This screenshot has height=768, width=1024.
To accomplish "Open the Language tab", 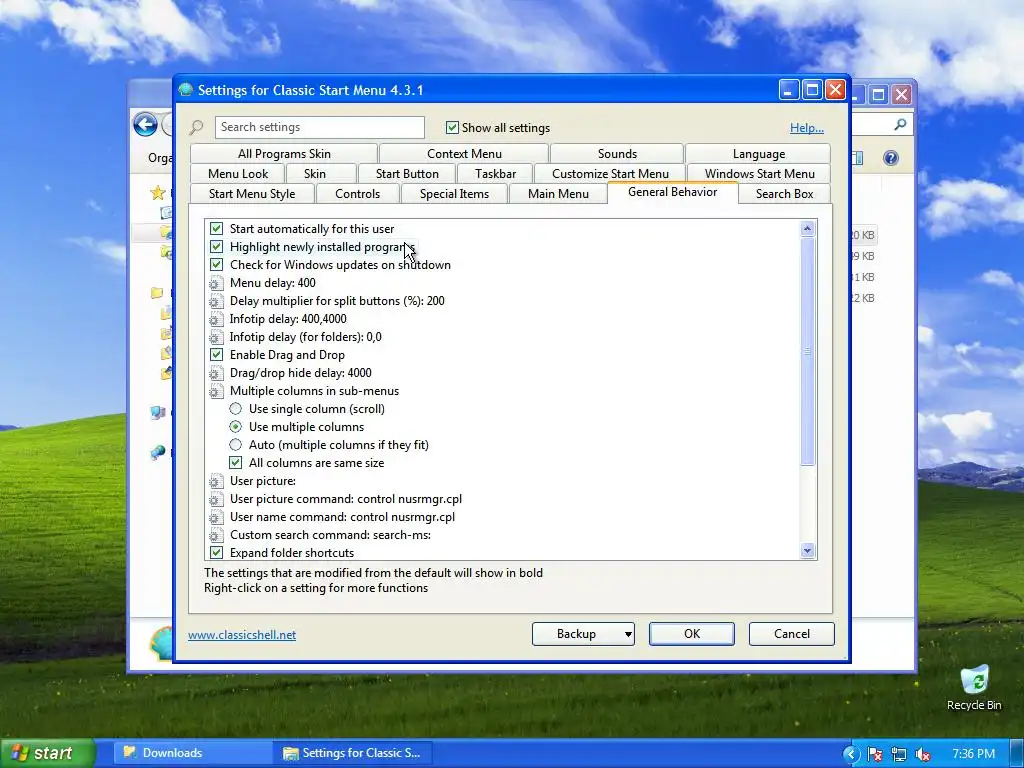I will tap(758, 153).
